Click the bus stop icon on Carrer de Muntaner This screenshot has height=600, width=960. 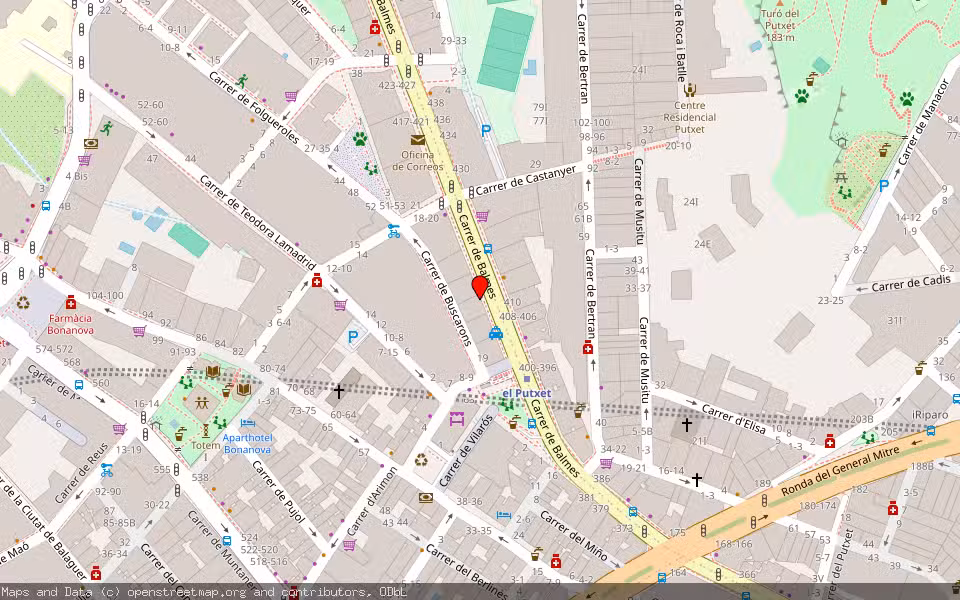(227, 541)
